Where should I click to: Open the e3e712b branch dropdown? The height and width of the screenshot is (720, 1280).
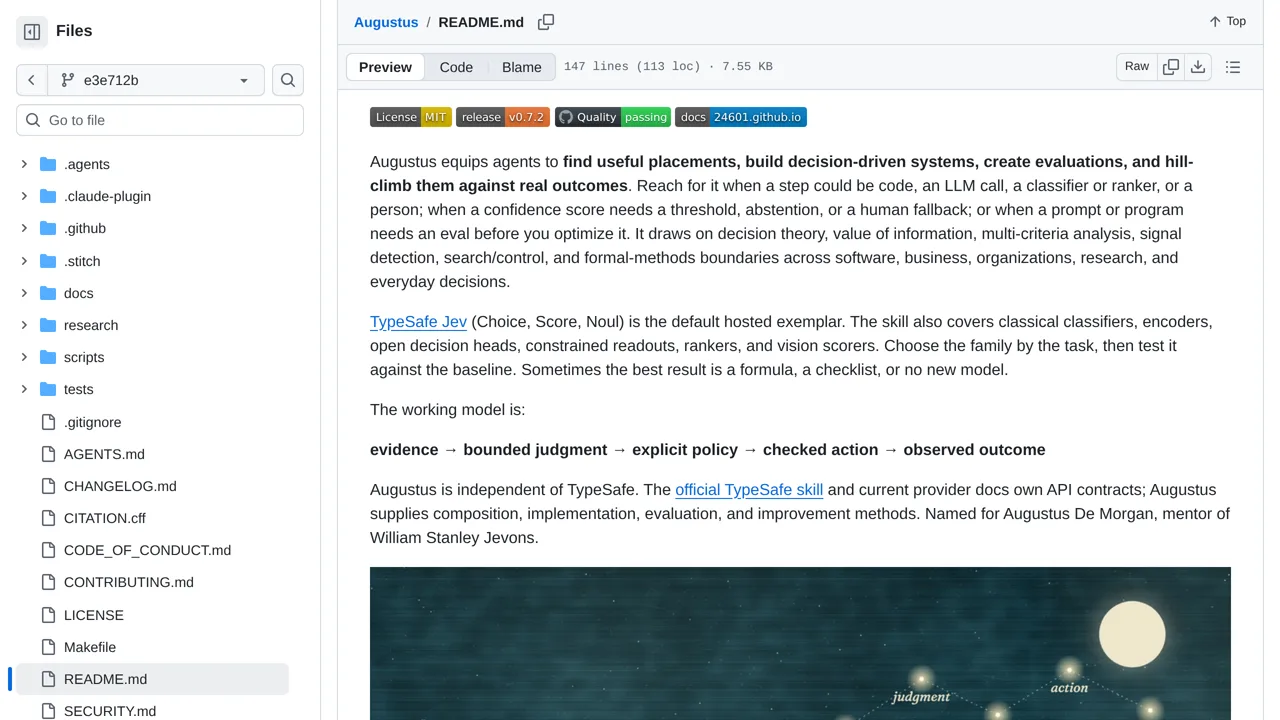pyautogui.click(x=155, y=80)
